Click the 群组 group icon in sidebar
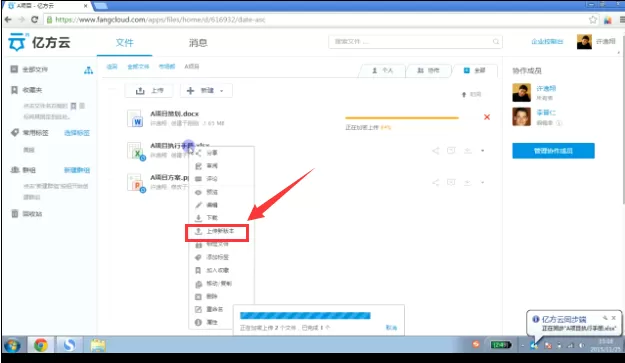Image resolution: width=625 pixels, height=363 pixels. click(x=15, y=169)
